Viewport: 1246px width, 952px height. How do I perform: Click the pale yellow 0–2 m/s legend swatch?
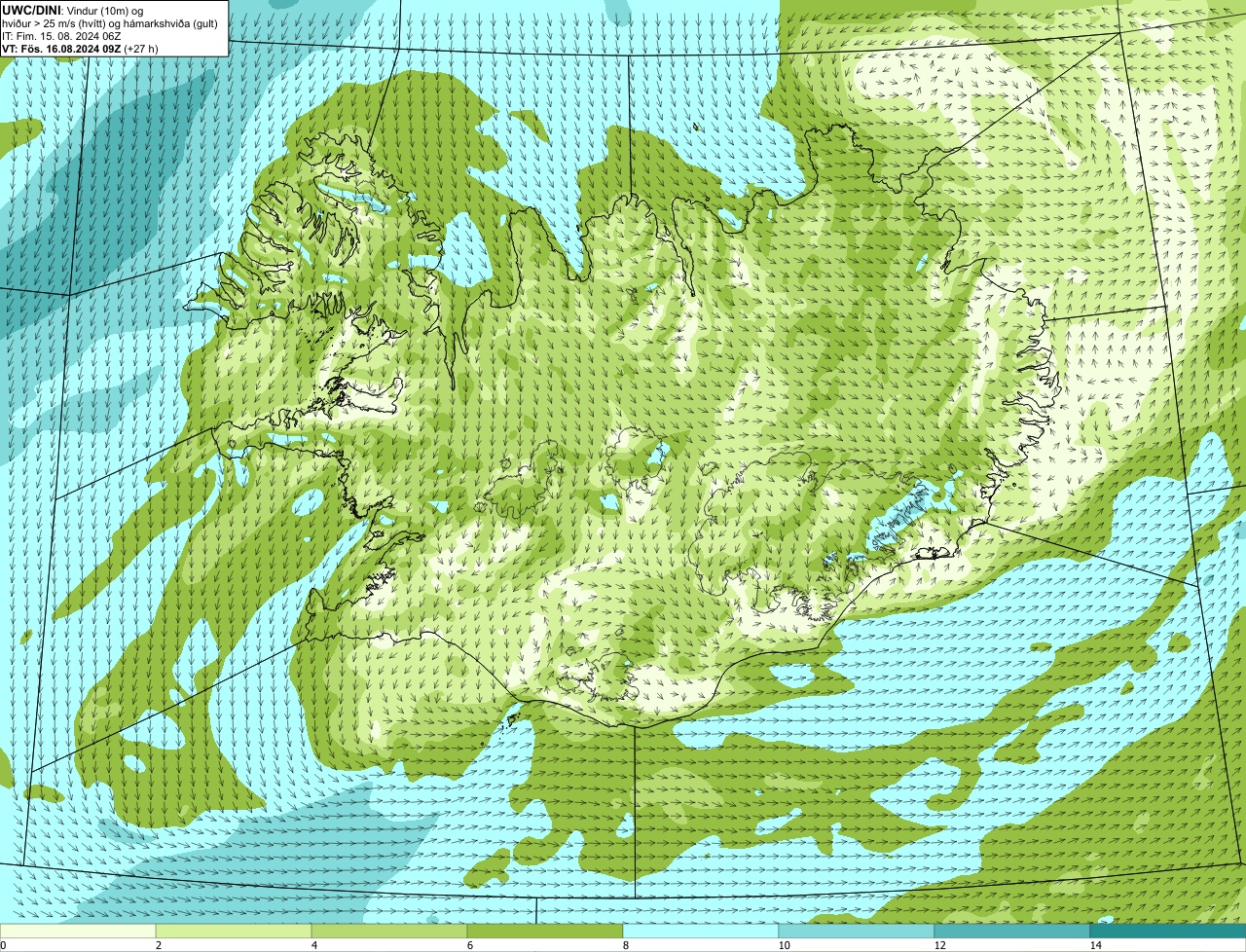click(78, 931)
